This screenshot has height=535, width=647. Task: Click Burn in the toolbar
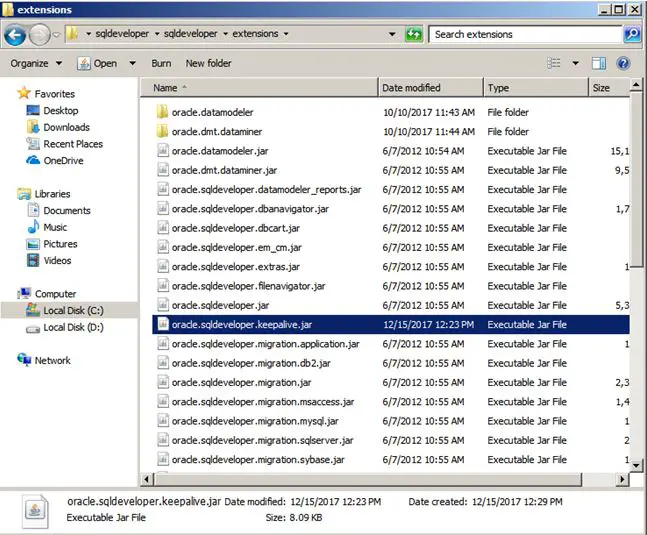161,63
